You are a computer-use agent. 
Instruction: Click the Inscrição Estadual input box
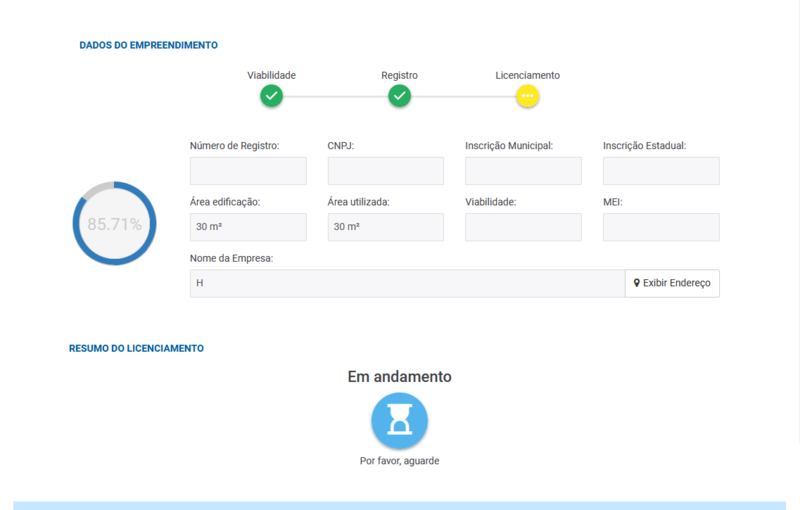tap(661, 171)
